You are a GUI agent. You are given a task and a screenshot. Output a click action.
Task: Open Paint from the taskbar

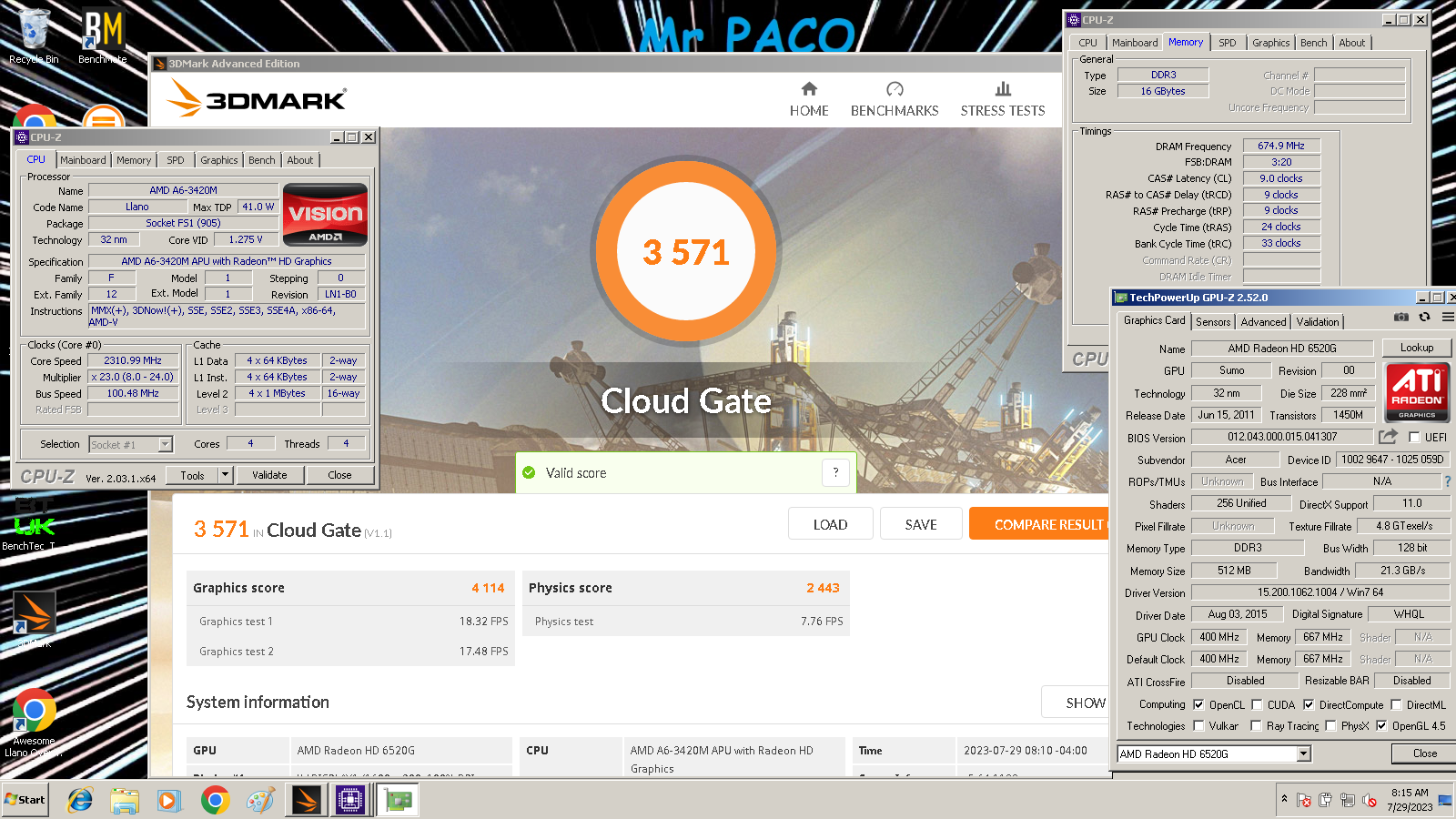click(260, 800)
